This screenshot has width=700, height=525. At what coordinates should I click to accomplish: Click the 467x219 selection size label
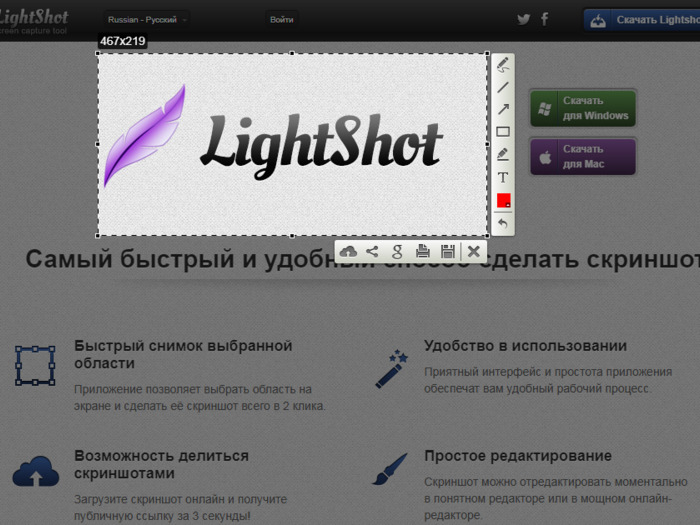point(123,41)
